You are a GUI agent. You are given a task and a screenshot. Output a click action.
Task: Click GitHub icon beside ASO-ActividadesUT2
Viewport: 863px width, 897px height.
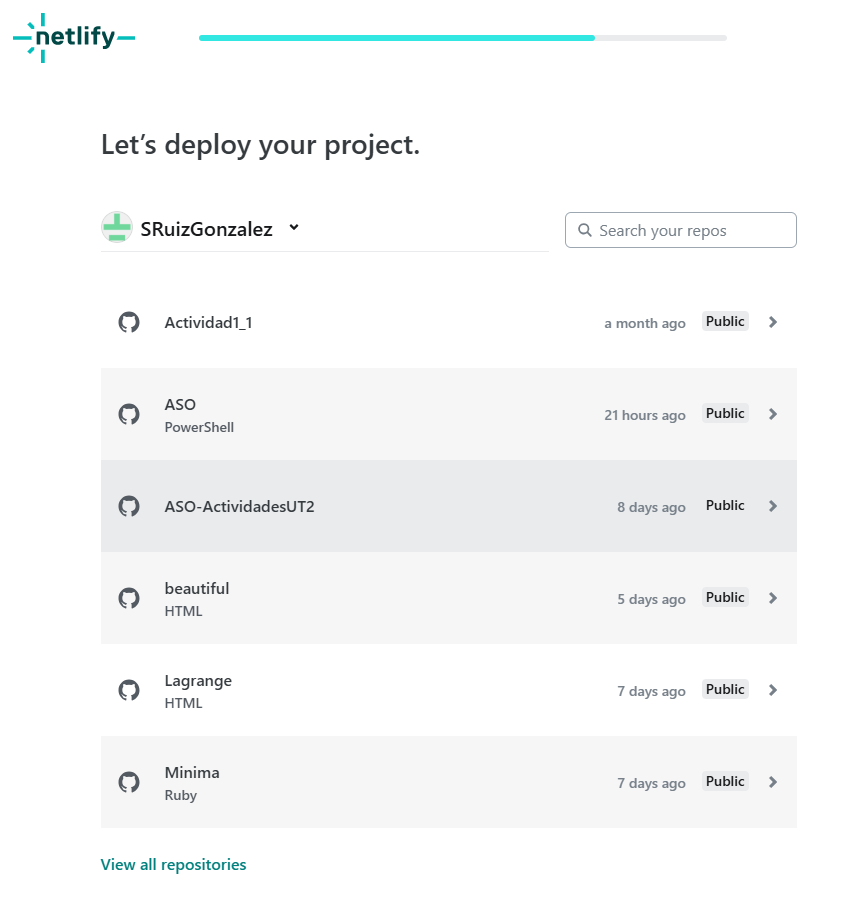(129, 506)
